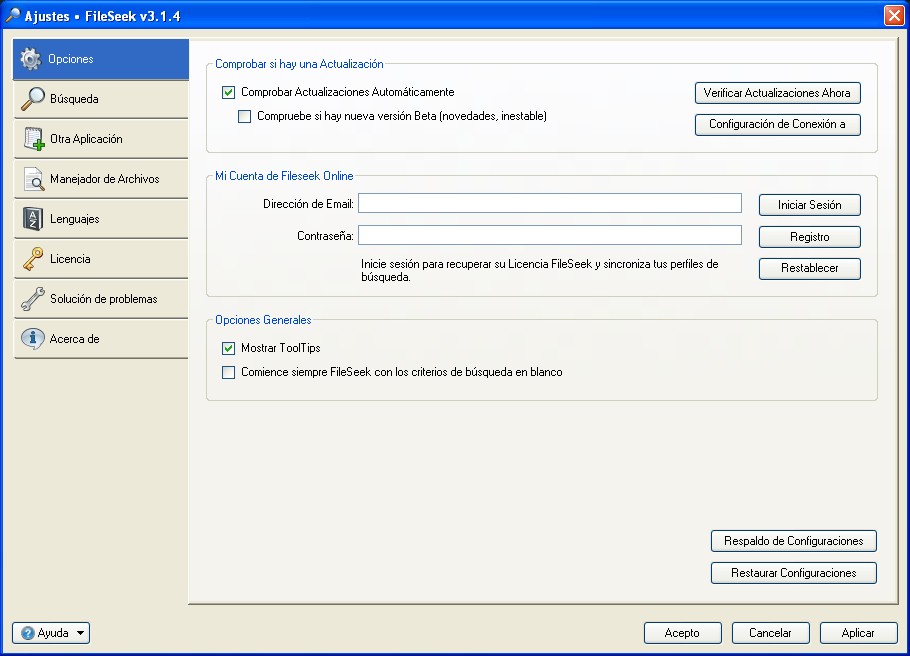Click the "Comprobar si hay una Actualización" group title
The width and height of the screenshot is (910, 656).
coord(299,64)
